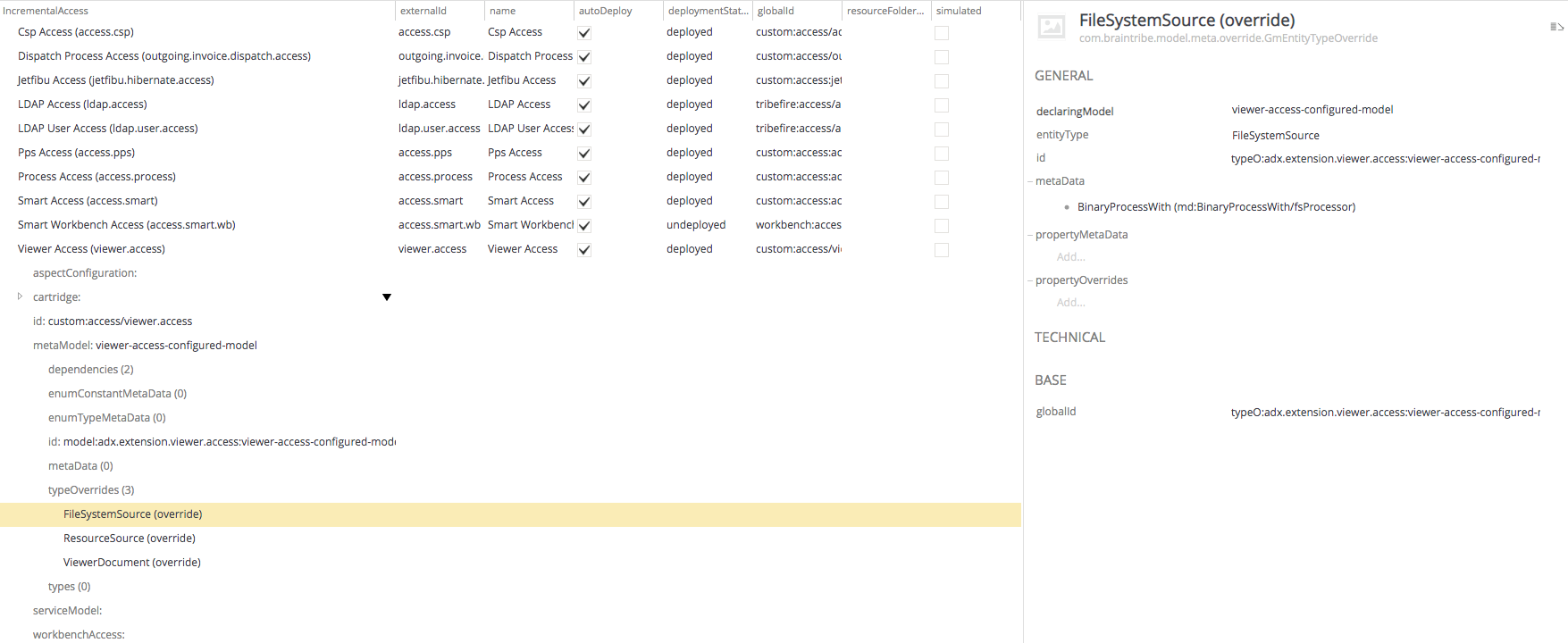Collapse the metaData section in properties panel
1568x643 pixels.
tap(1030, 181)
